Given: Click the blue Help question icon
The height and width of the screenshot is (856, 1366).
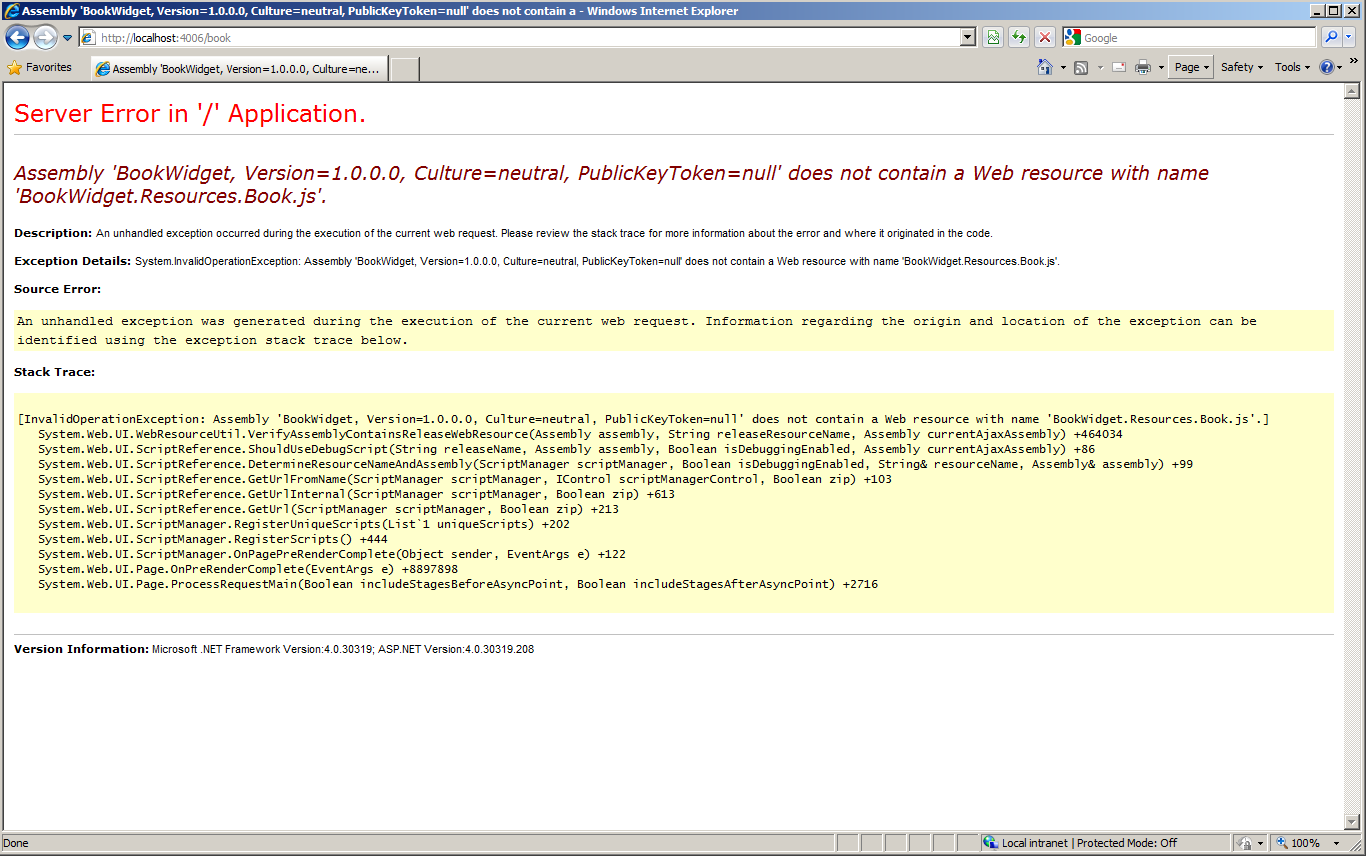Looking at the screenshot, I should [1327, 67].
